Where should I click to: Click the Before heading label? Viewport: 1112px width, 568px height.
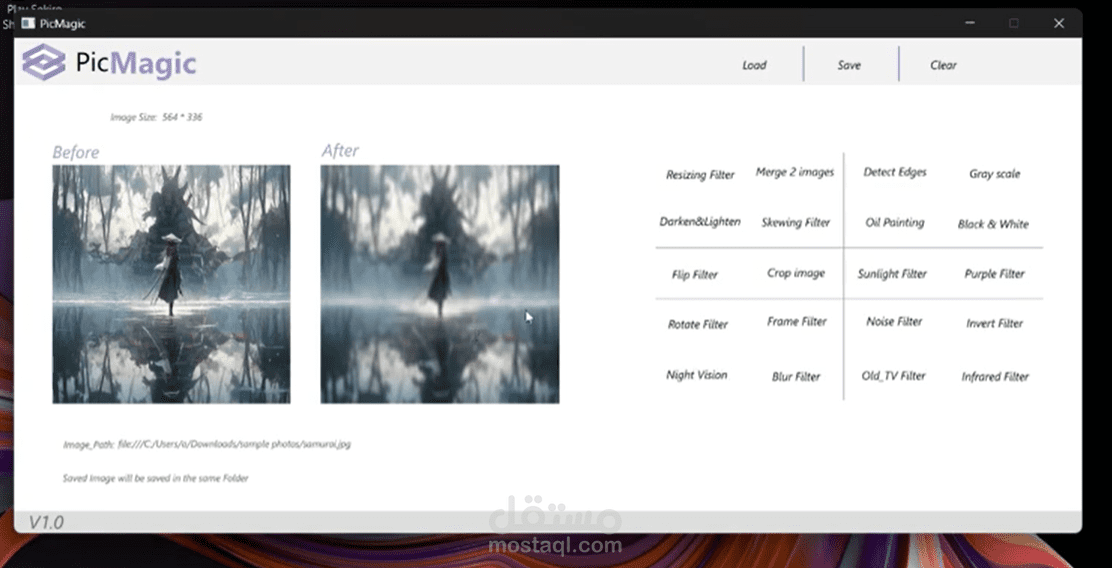[76, 152]
